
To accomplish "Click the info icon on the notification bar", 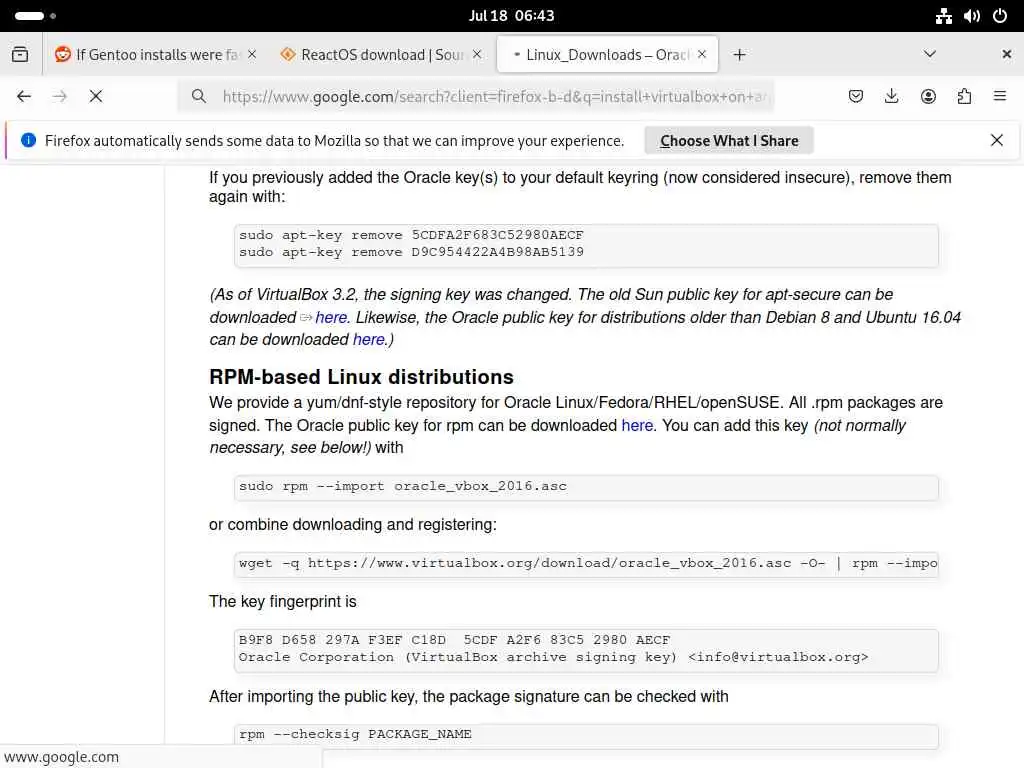I will click(29, 140).
